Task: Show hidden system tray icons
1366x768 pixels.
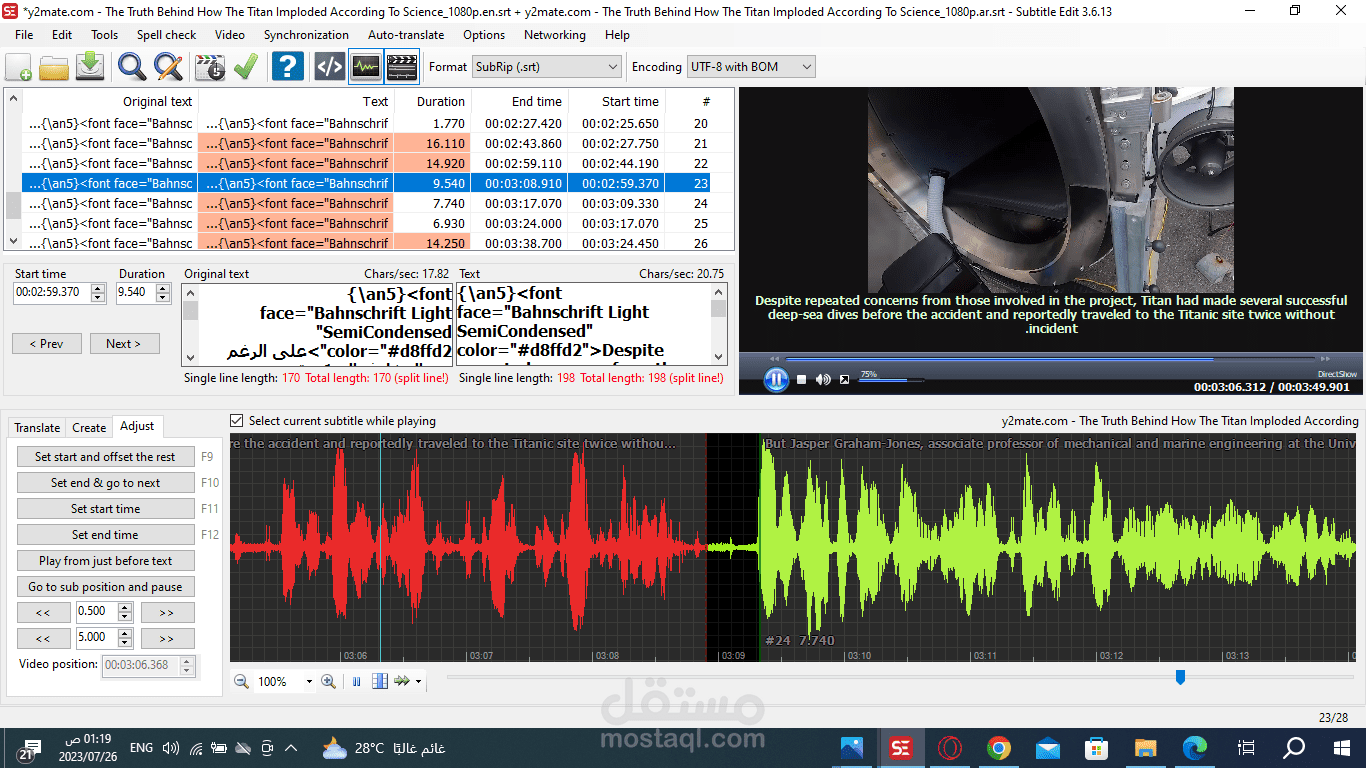Action: [291, 747]
